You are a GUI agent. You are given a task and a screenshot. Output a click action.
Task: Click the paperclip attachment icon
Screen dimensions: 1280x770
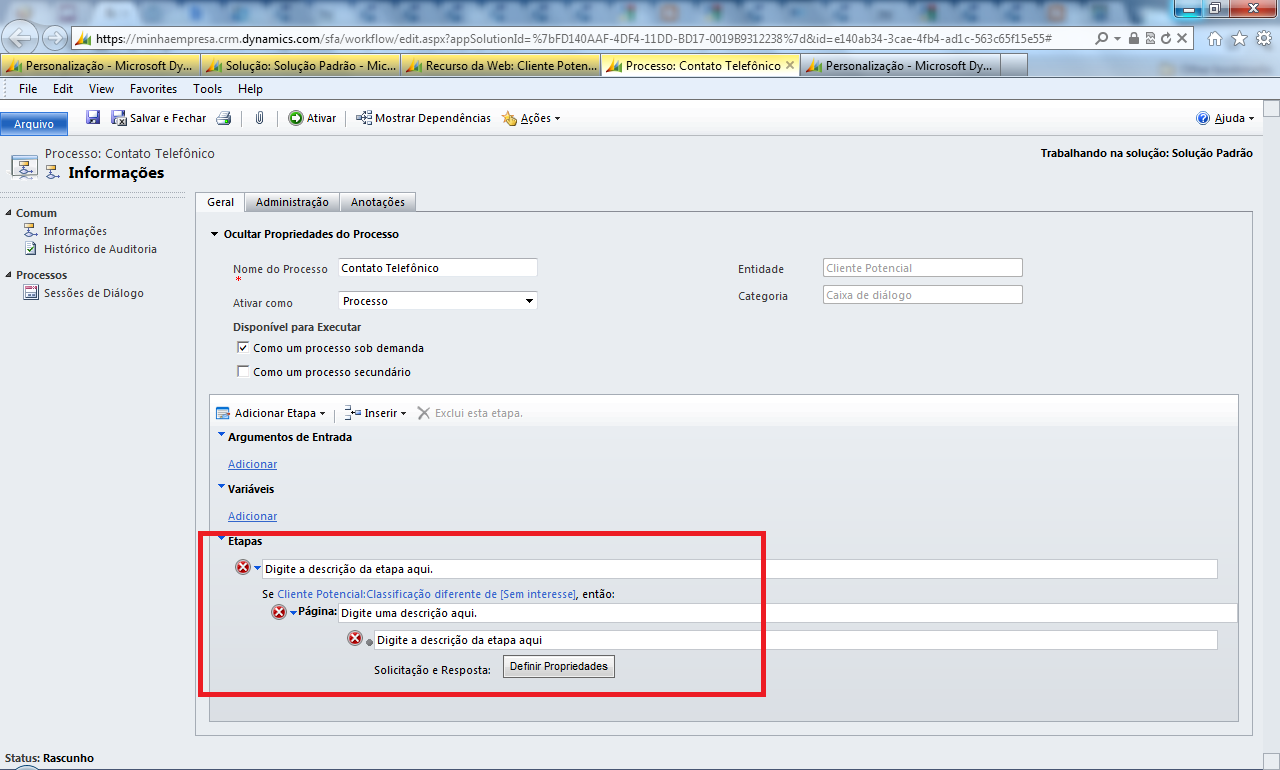pos(259,118)
